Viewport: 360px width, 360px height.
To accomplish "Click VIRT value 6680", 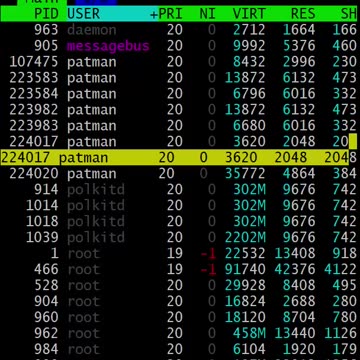I will point(249,126).
